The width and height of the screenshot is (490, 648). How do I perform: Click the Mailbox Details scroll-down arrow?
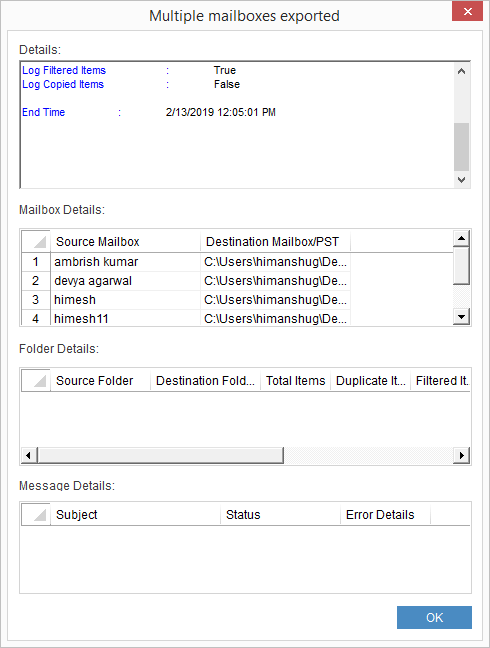[x=461, y=317]
